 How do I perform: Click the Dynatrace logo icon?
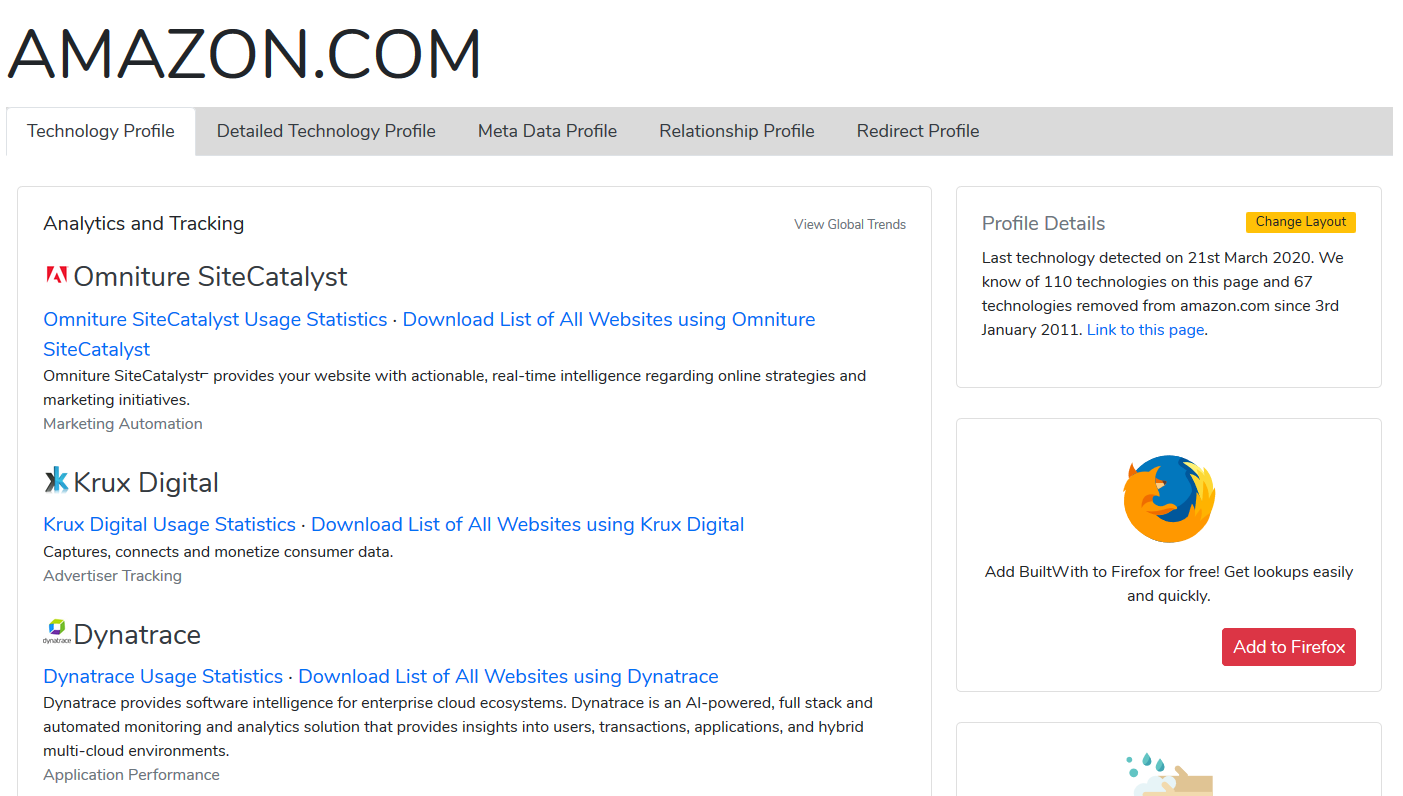pyautogui.click(x=57, y=631)
